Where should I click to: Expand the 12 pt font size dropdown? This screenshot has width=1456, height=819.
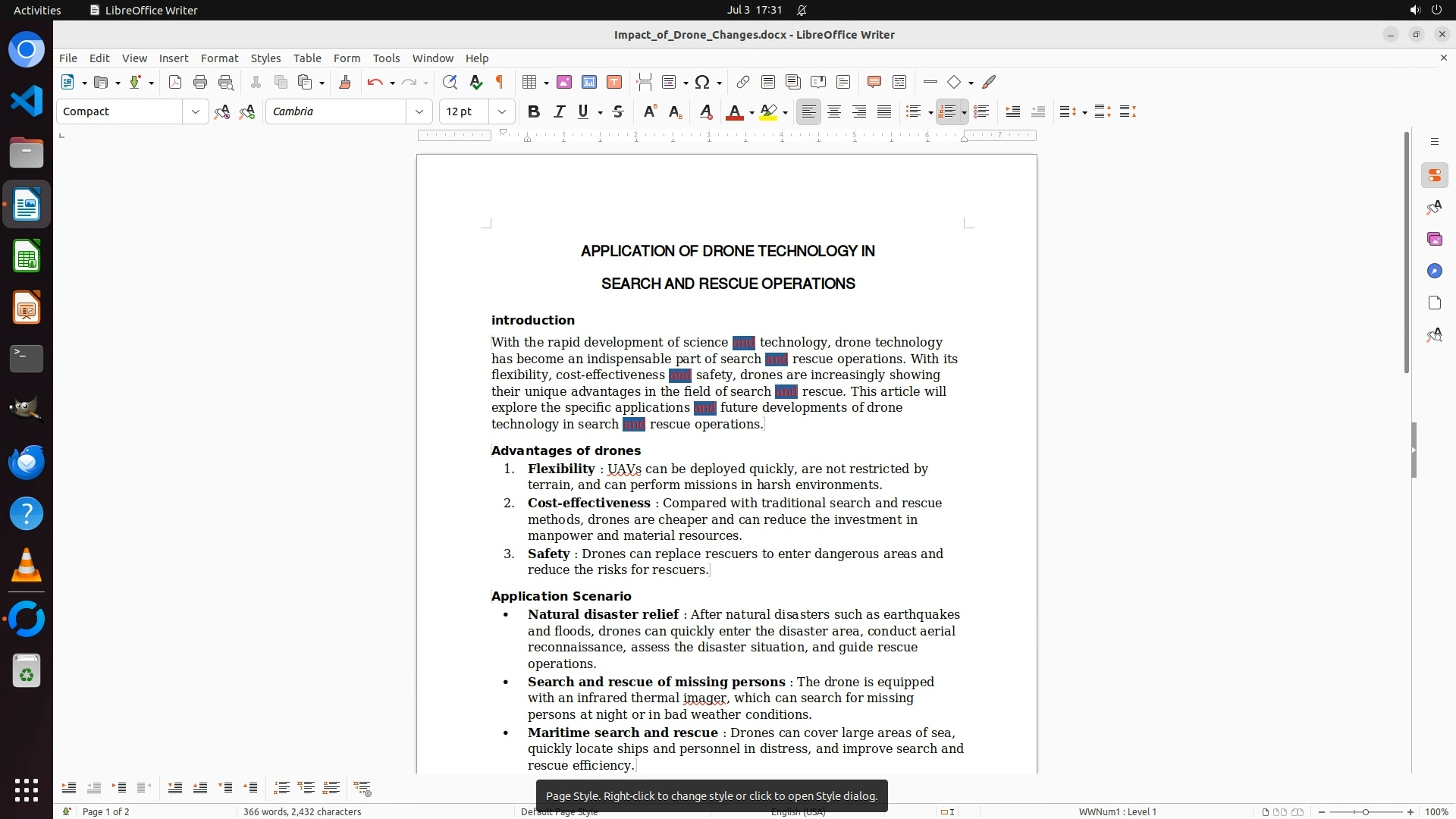coord(501,112)
